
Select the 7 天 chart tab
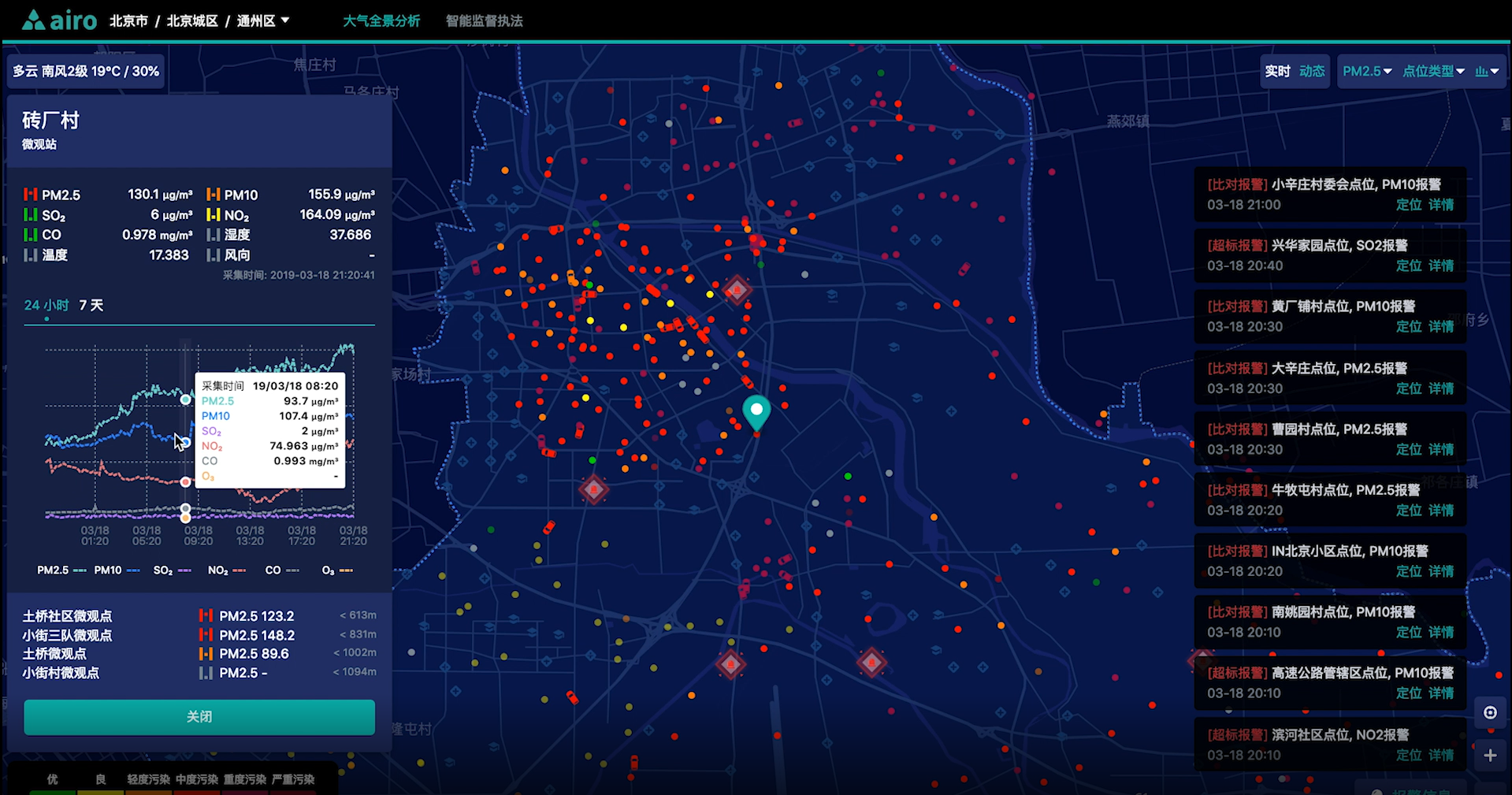[x=91, y=305]
